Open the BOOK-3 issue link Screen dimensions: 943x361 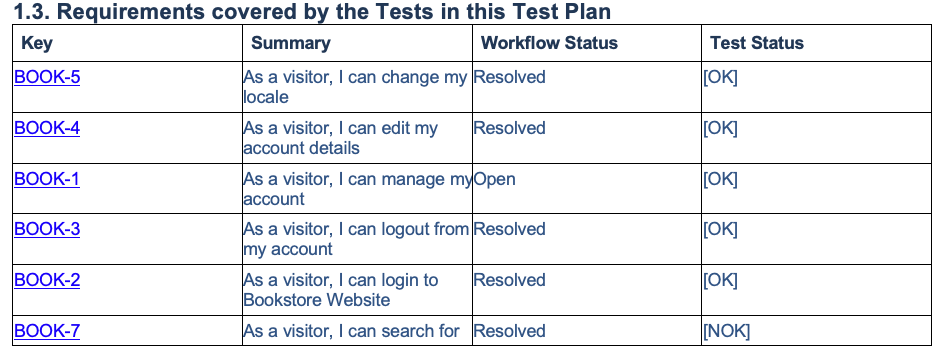(47, 229)
